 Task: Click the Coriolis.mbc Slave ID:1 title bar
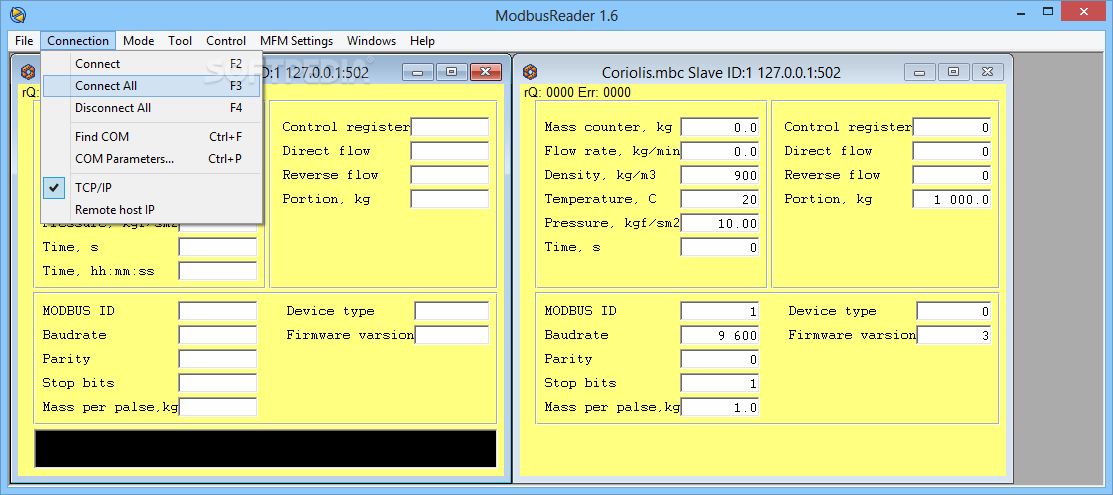[x=720, y=72]
